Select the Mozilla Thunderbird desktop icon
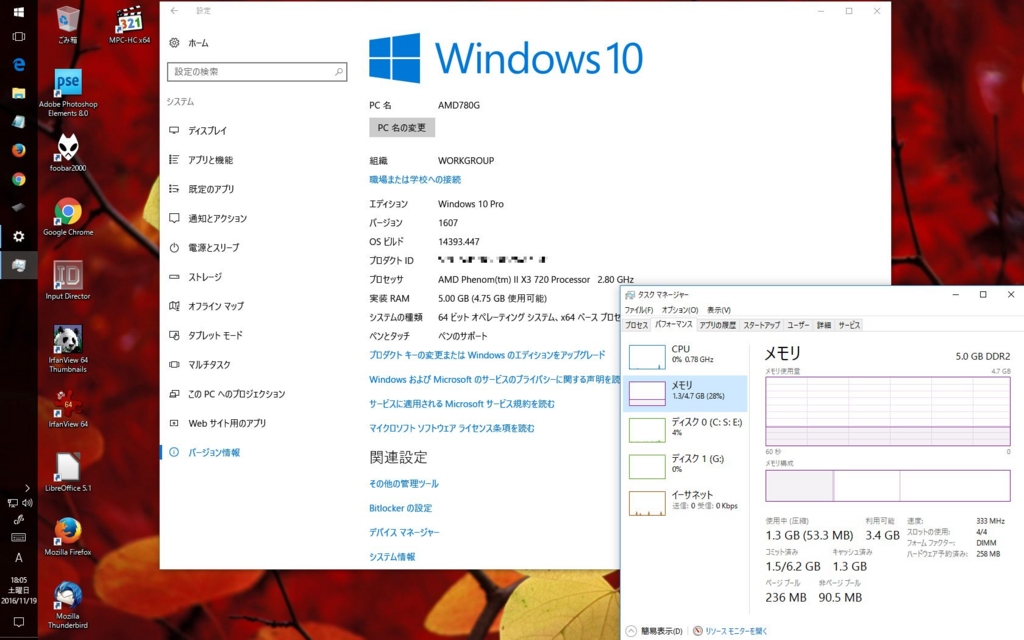This screenshot has height=640, width=1024. (x=68, y=605)
